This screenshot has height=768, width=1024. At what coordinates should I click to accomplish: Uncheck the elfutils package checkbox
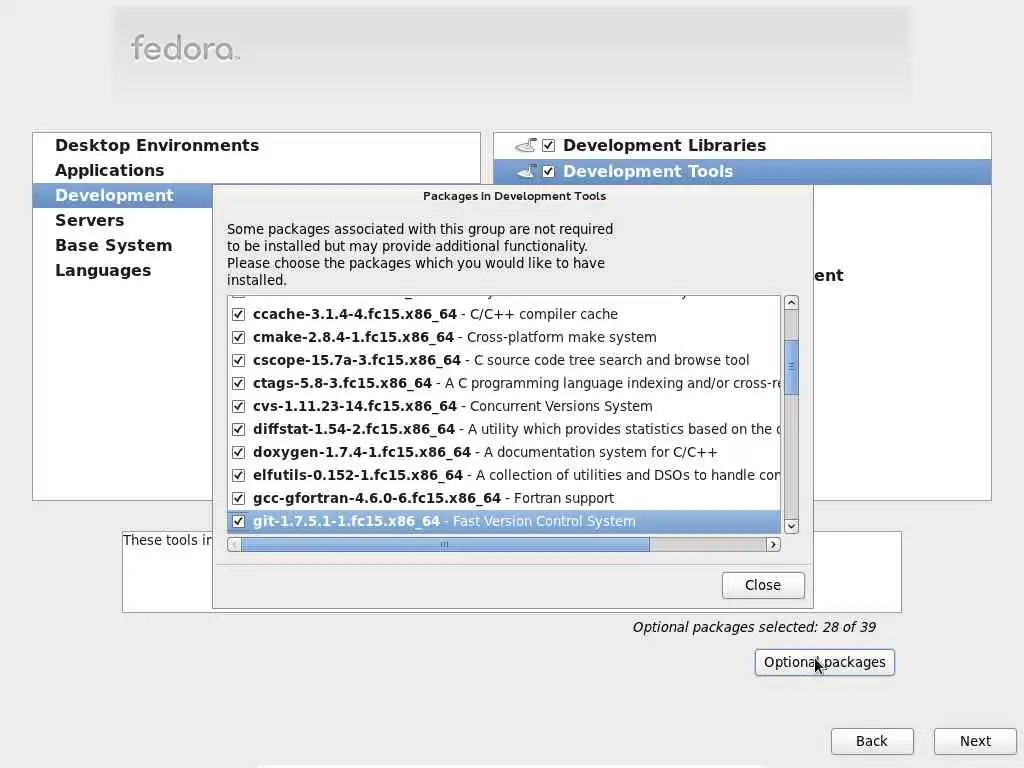pos(238,475)
